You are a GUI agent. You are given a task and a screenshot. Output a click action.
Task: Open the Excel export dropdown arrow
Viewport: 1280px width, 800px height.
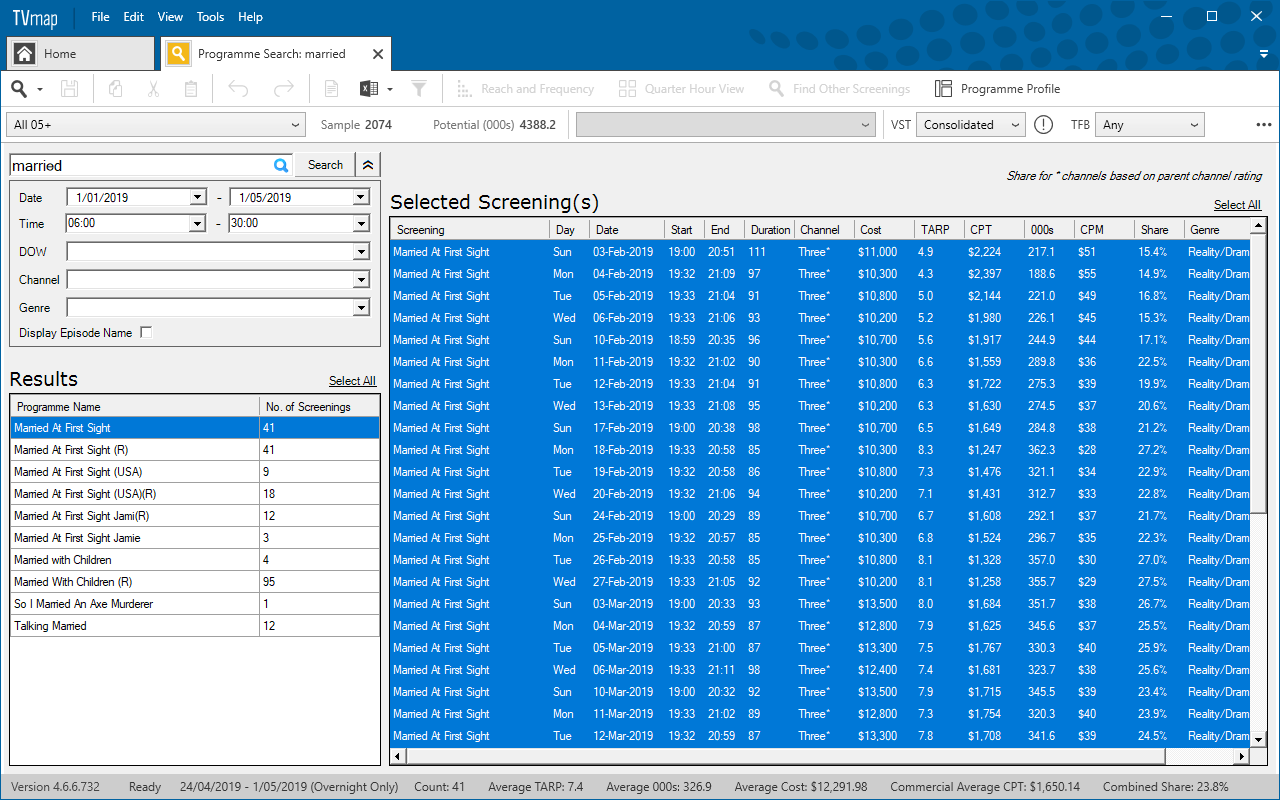tap(389, 89)
